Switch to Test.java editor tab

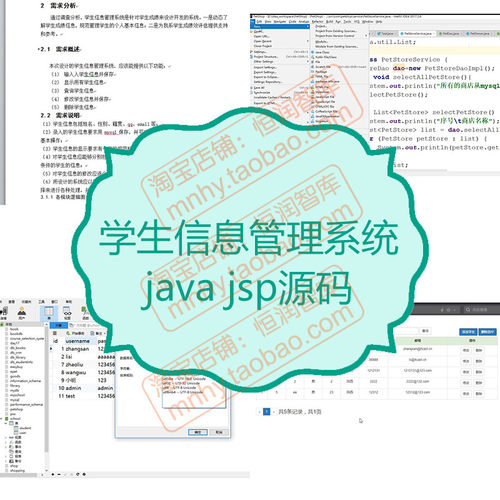coord(386,34)
